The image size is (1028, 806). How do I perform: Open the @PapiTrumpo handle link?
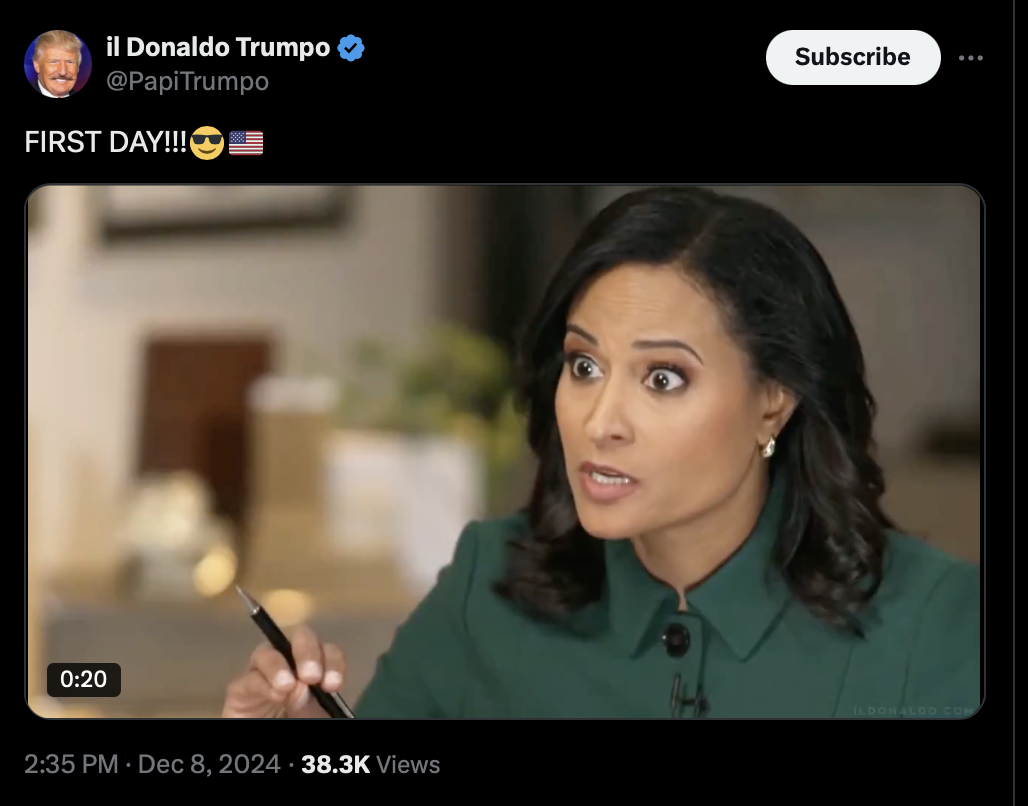[188, 81]
